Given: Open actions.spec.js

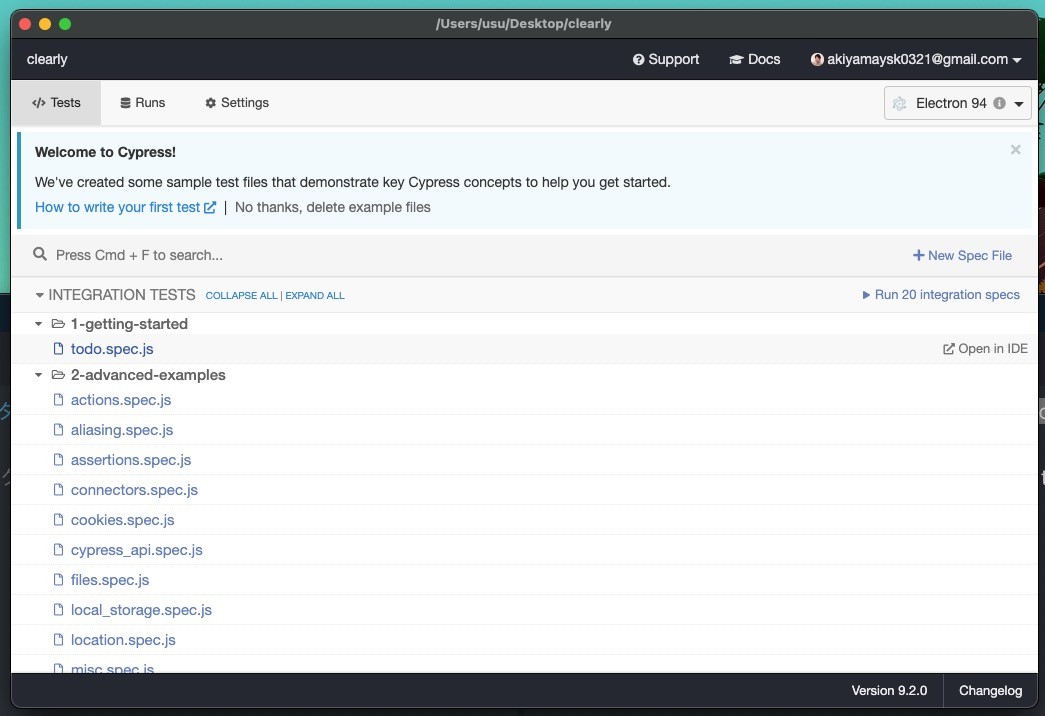Looking at the screenshot, I should [121, 400].
